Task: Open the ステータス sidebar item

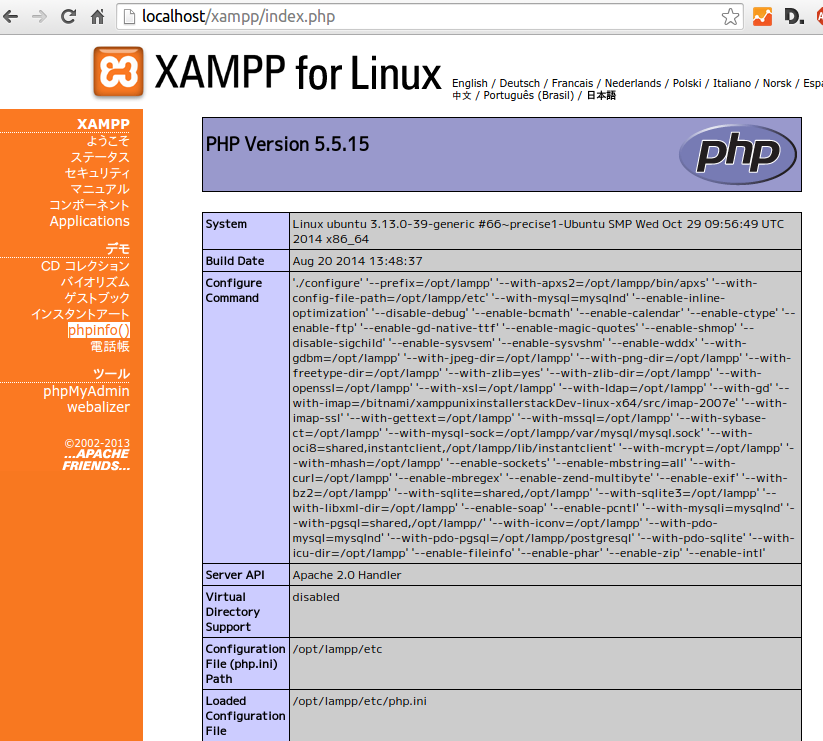Action: [x=100, y=157]
